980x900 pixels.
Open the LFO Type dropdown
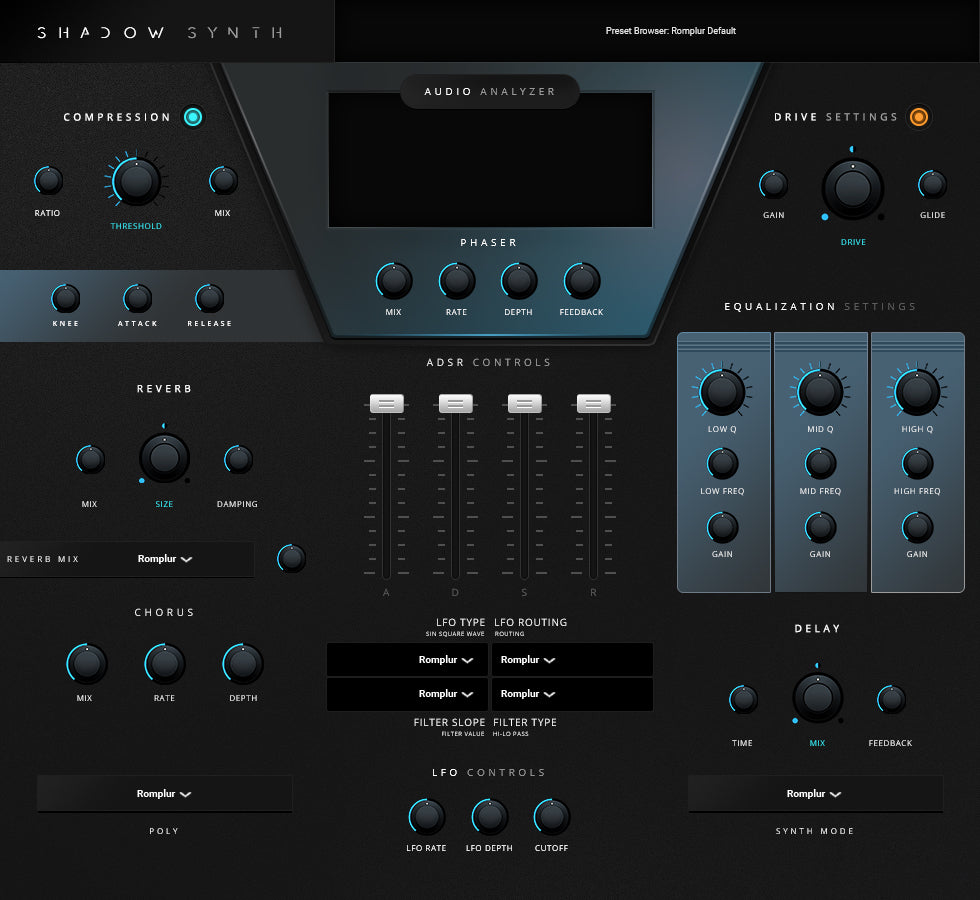[x=408, y=660]
